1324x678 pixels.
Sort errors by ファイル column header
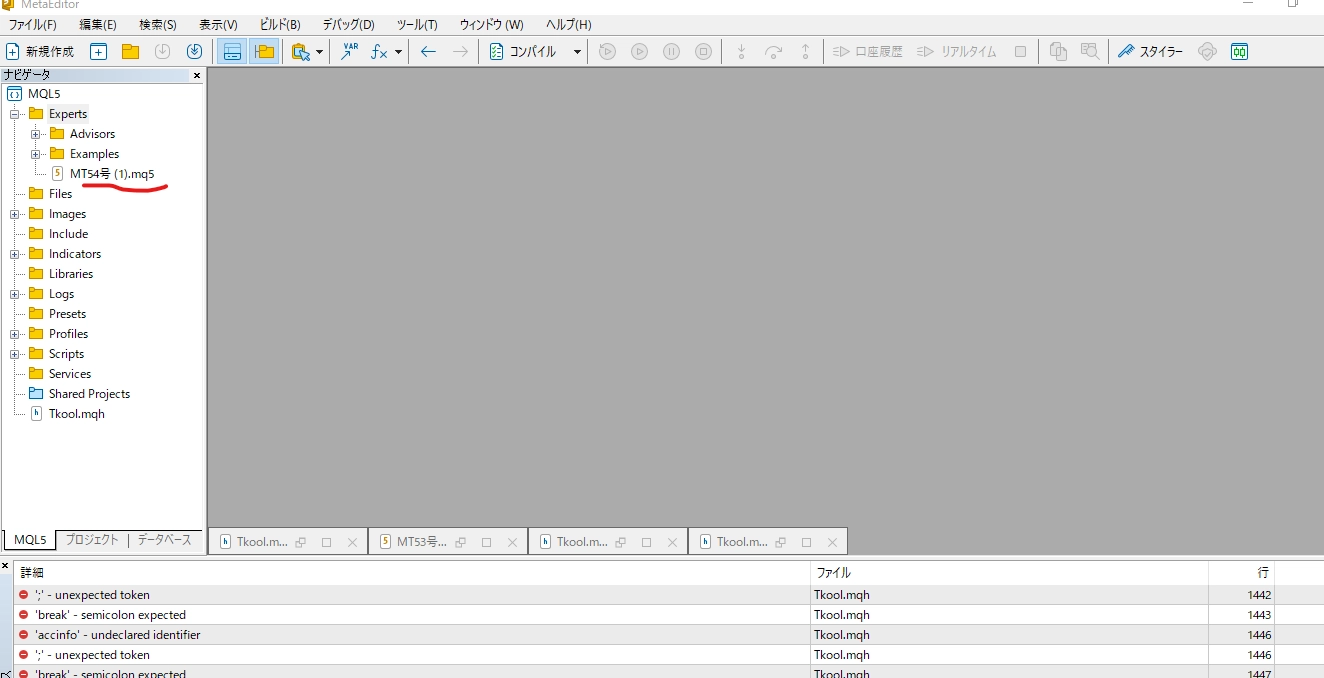tap(1009, 573)
